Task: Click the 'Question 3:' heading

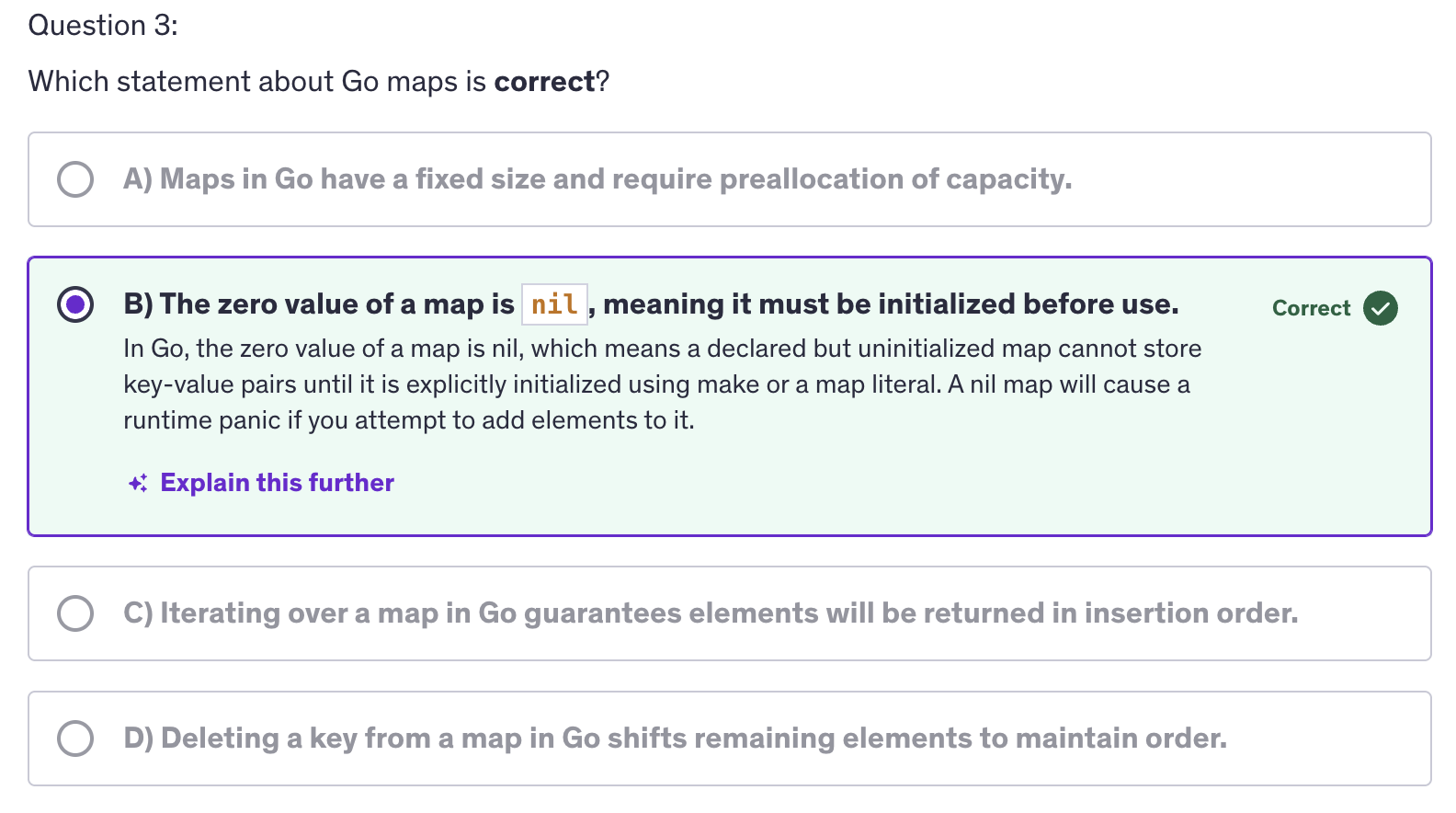Action: (103, 25)
